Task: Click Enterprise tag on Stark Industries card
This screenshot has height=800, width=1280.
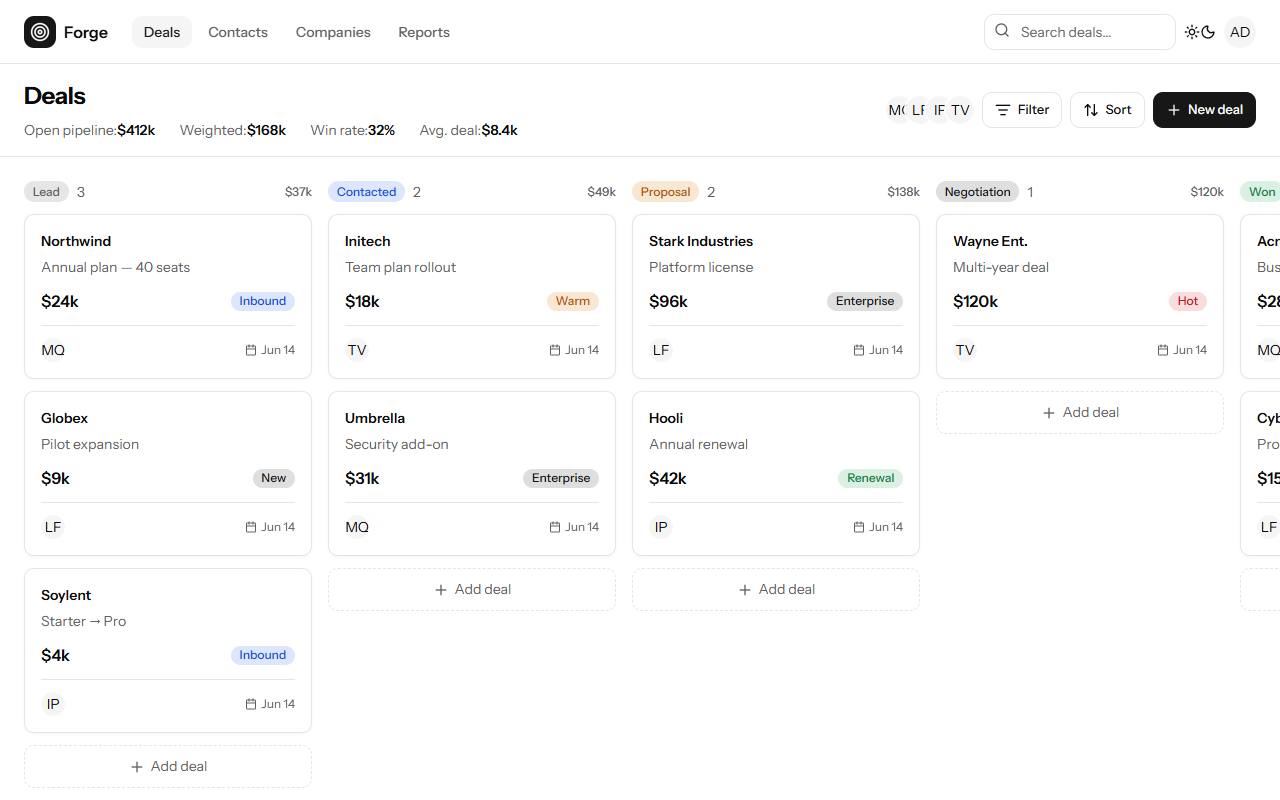Action: tap(865, 301)
